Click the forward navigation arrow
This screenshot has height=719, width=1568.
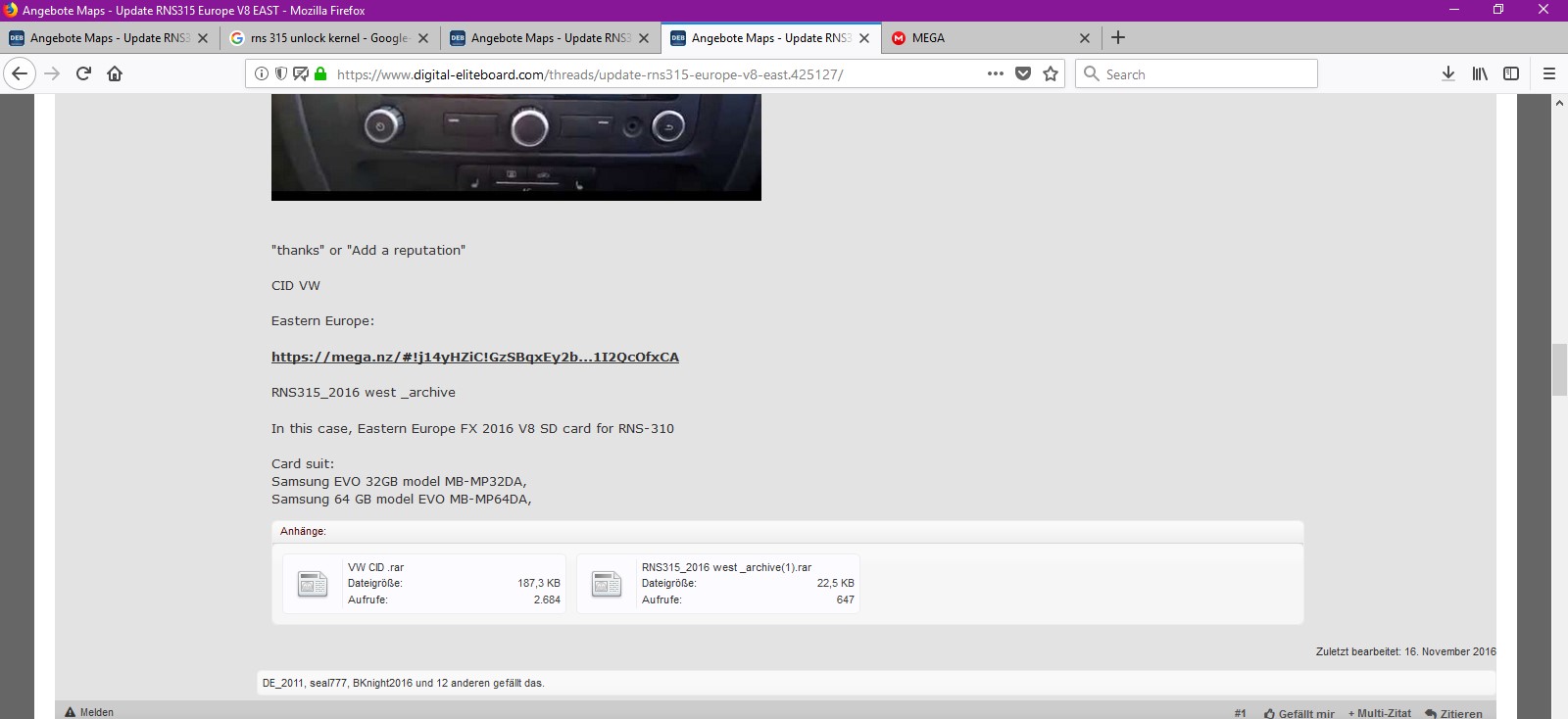pyautogui.click(x=52, y=73)
